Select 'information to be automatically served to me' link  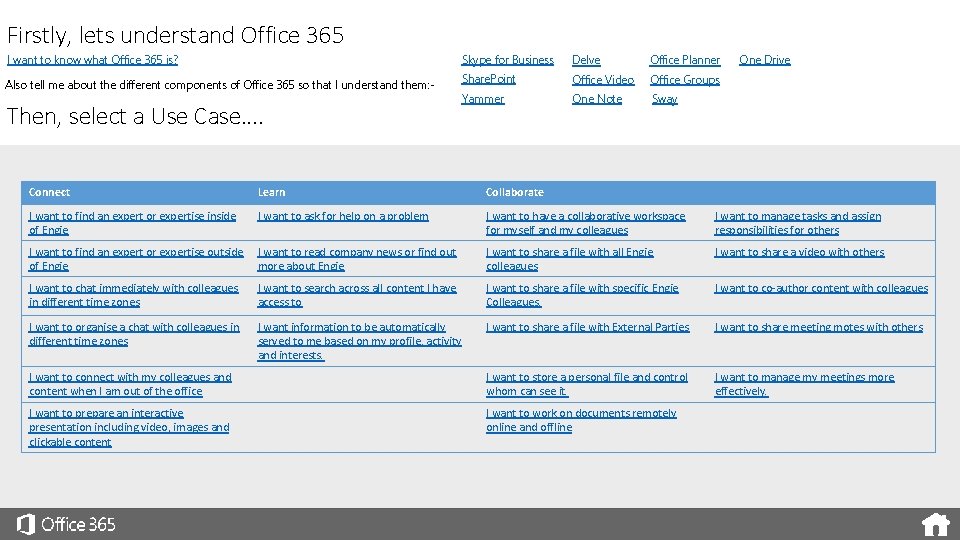click(x=359, y=341)
